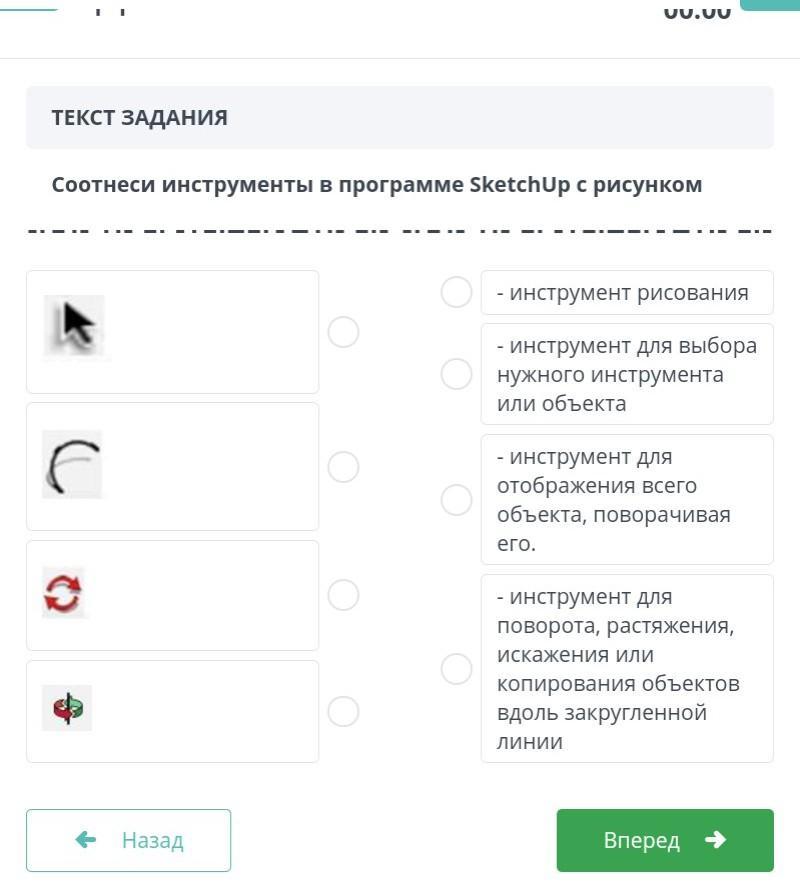
Task: Select radio for 'поворота, растяжения' option
Action: coord(456,669)
